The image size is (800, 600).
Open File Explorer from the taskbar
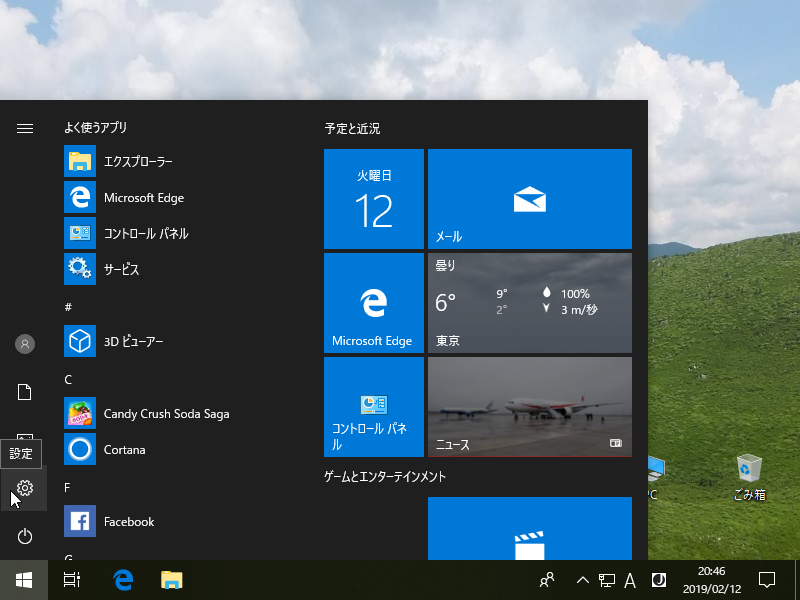tap(171, 580)
